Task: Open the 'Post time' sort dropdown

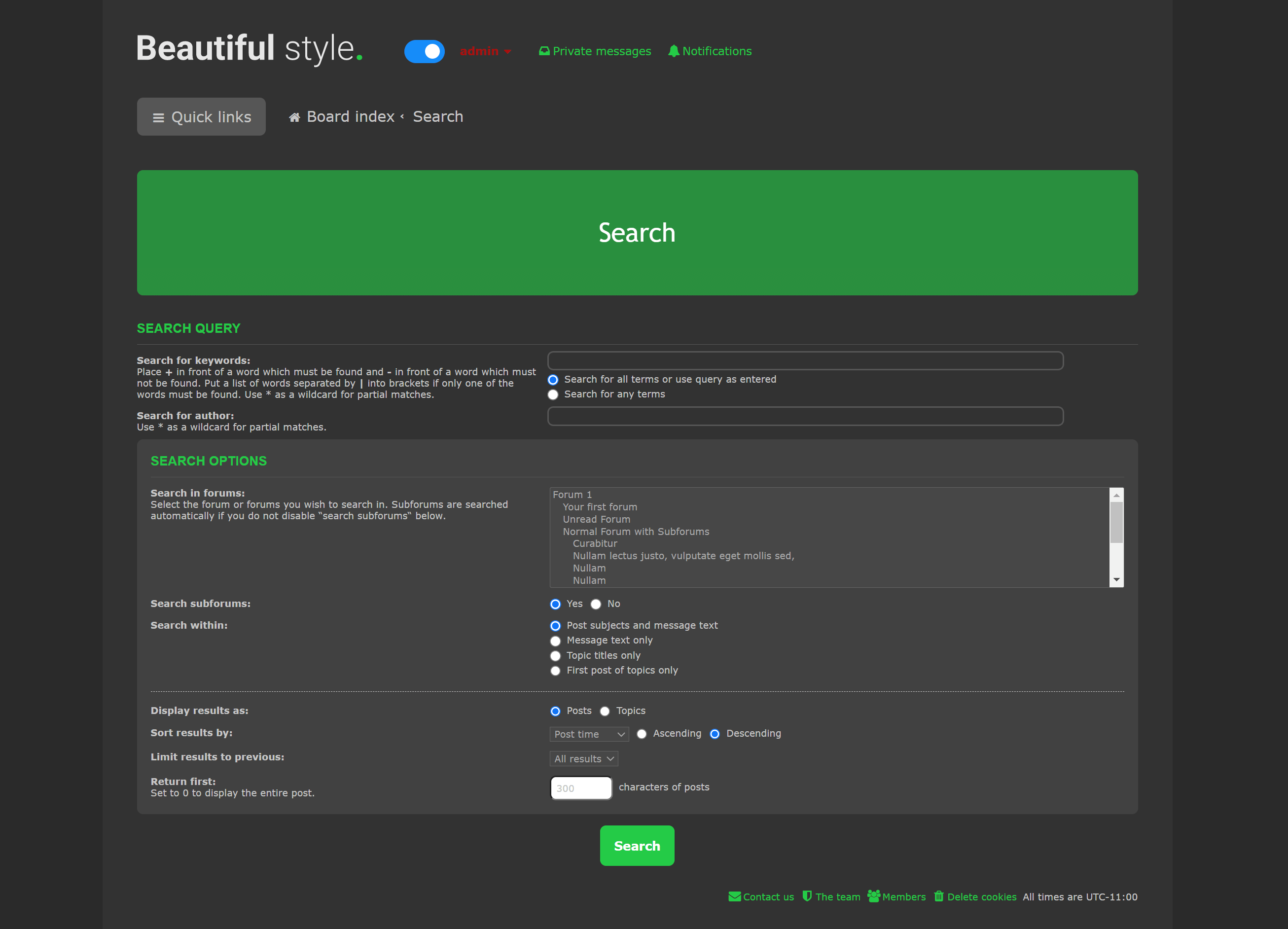Action: coord(589,734)
